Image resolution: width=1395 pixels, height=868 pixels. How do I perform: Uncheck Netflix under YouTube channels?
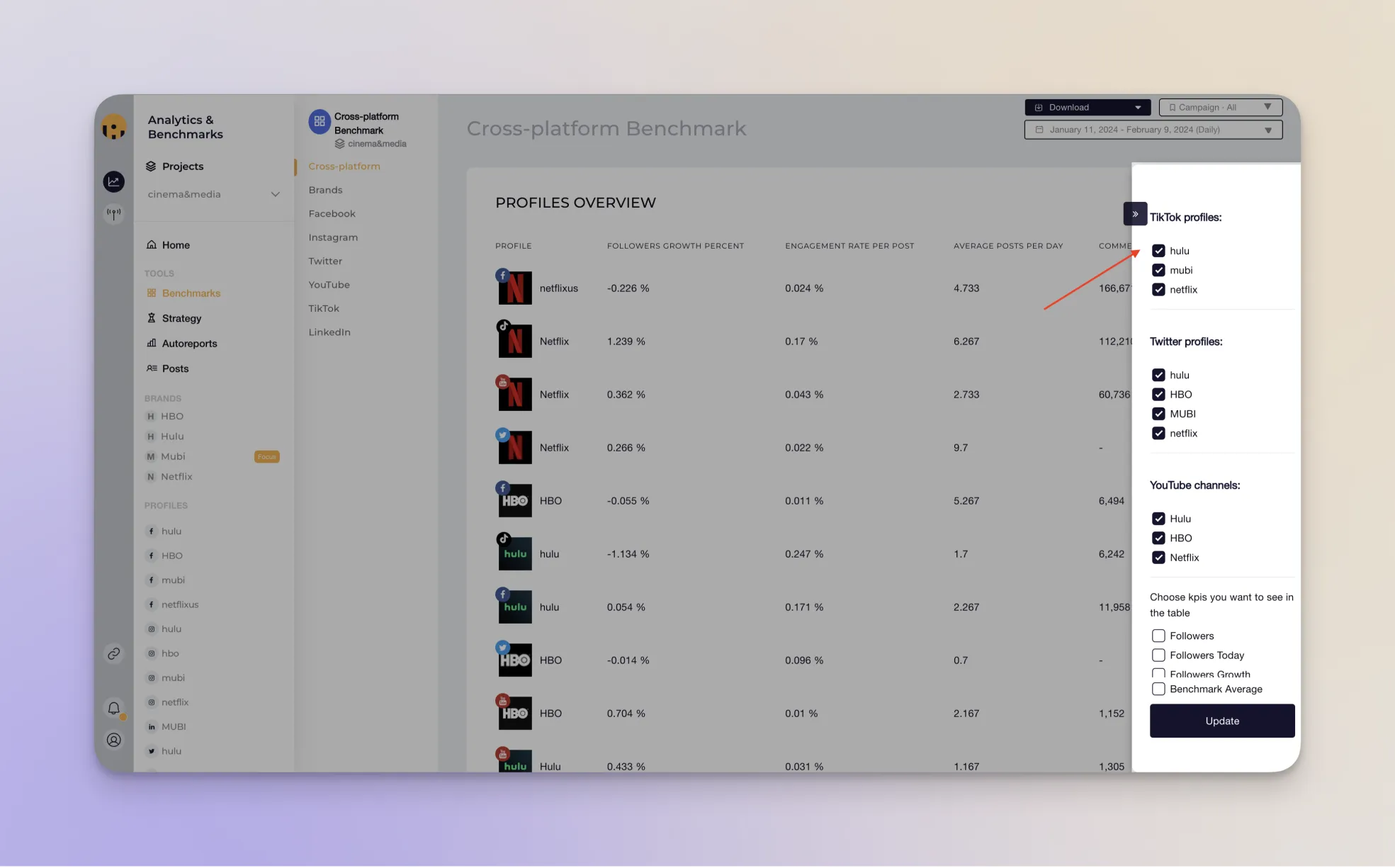pyautogui.click(x=1158, y=558)
